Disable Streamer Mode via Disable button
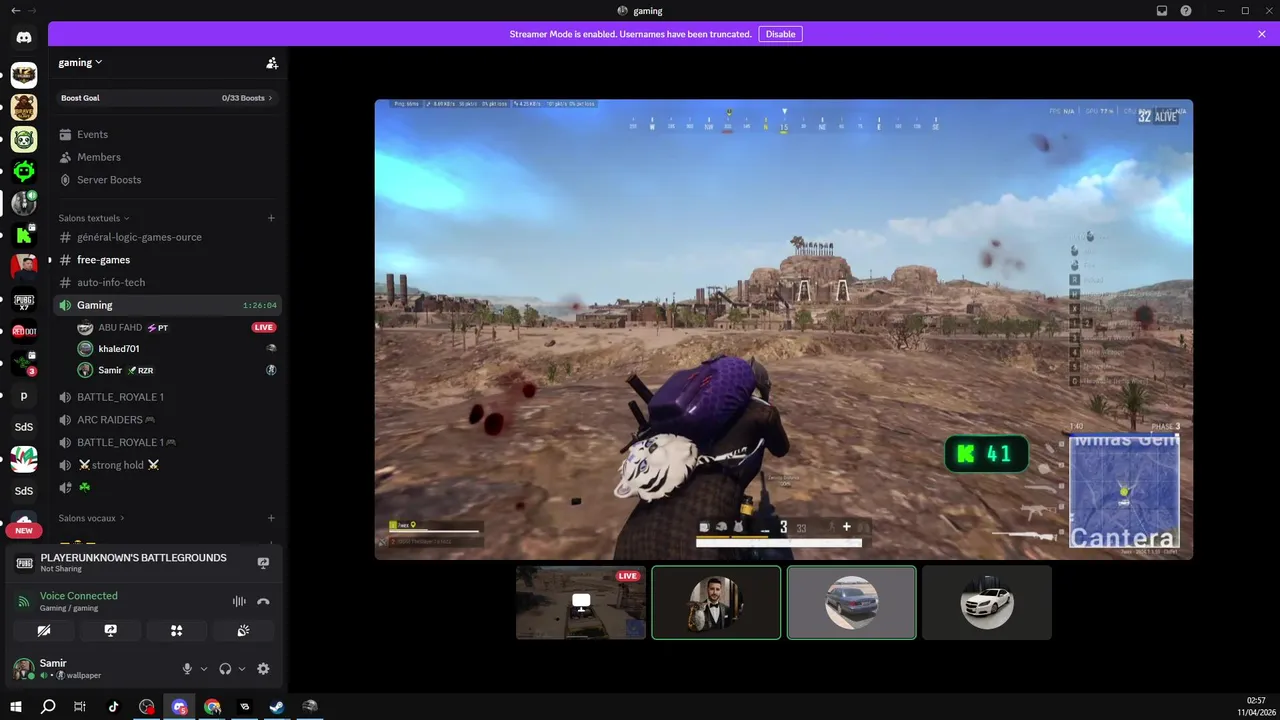1280x720 pixels. click(x=780, y=34)
